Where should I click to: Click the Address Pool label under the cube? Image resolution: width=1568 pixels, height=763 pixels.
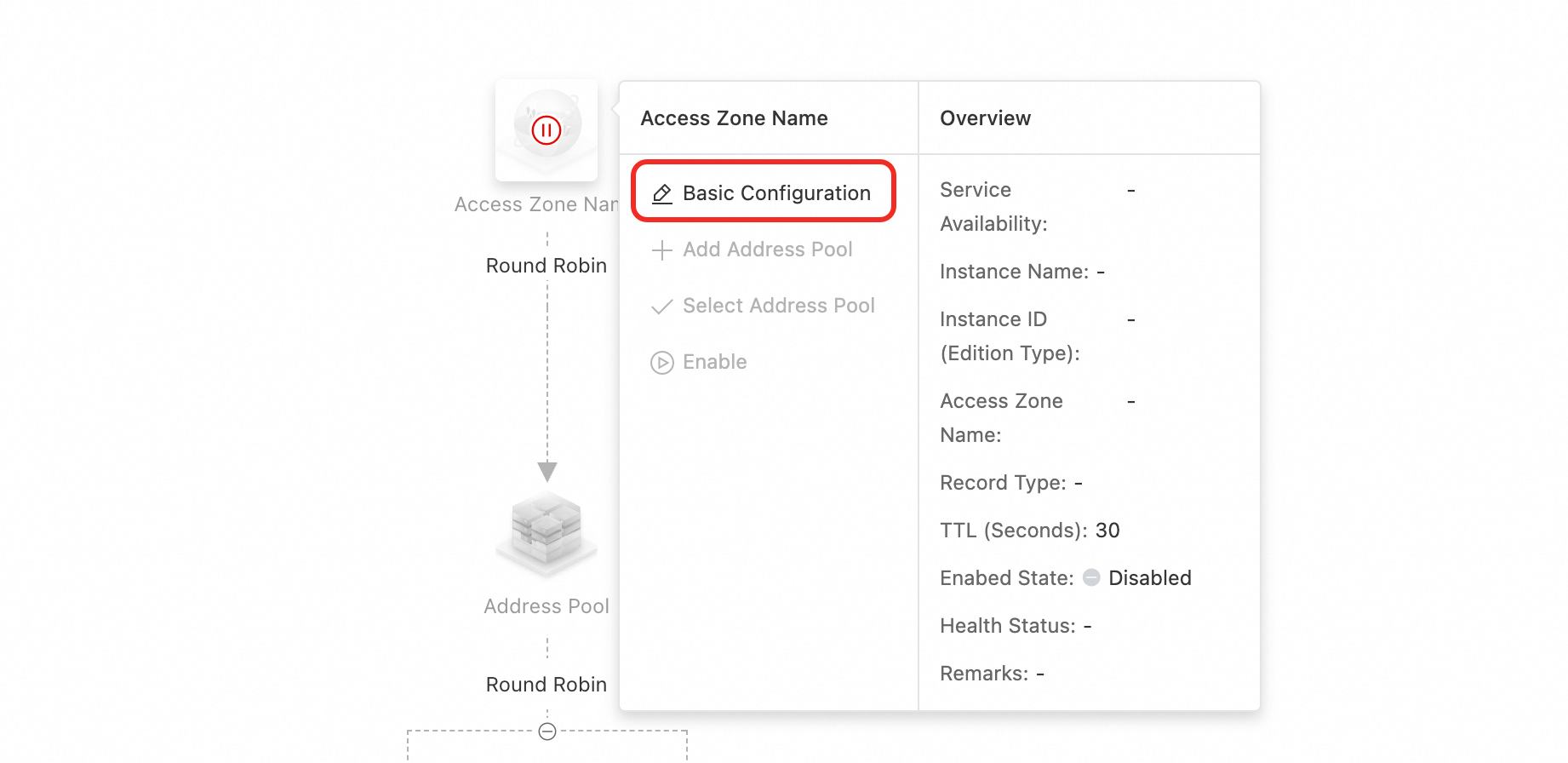(x=547, y=606)
